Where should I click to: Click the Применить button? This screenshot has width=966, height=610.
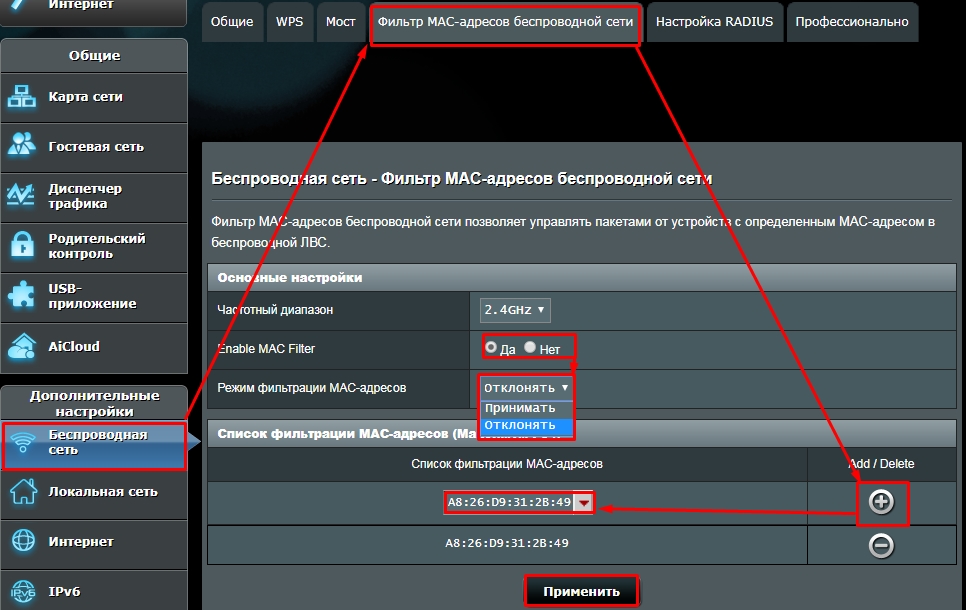pos(582,592)
